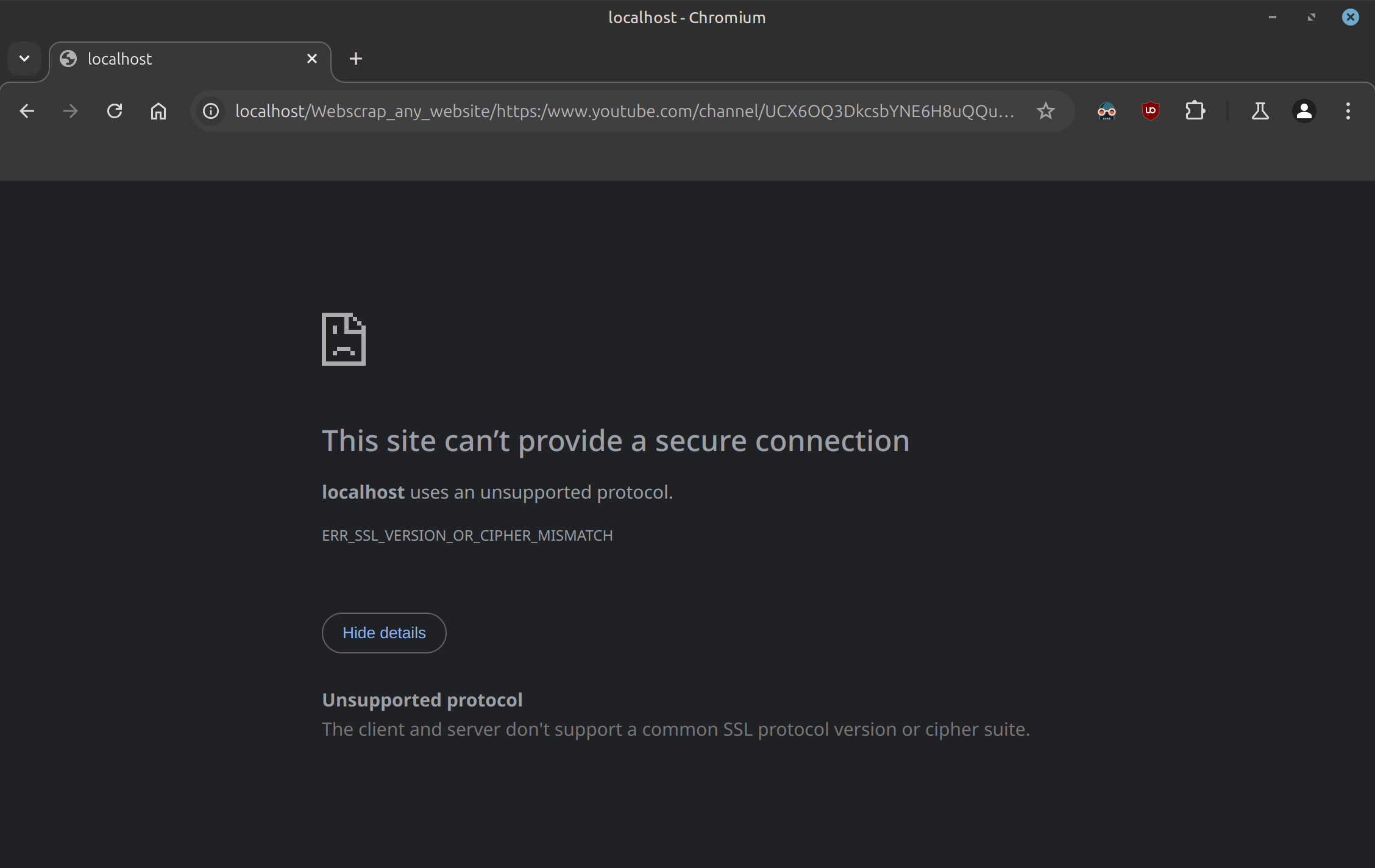Click the back navigation arrow
This screenshot has height=868, width=1375.
(27, 111)
